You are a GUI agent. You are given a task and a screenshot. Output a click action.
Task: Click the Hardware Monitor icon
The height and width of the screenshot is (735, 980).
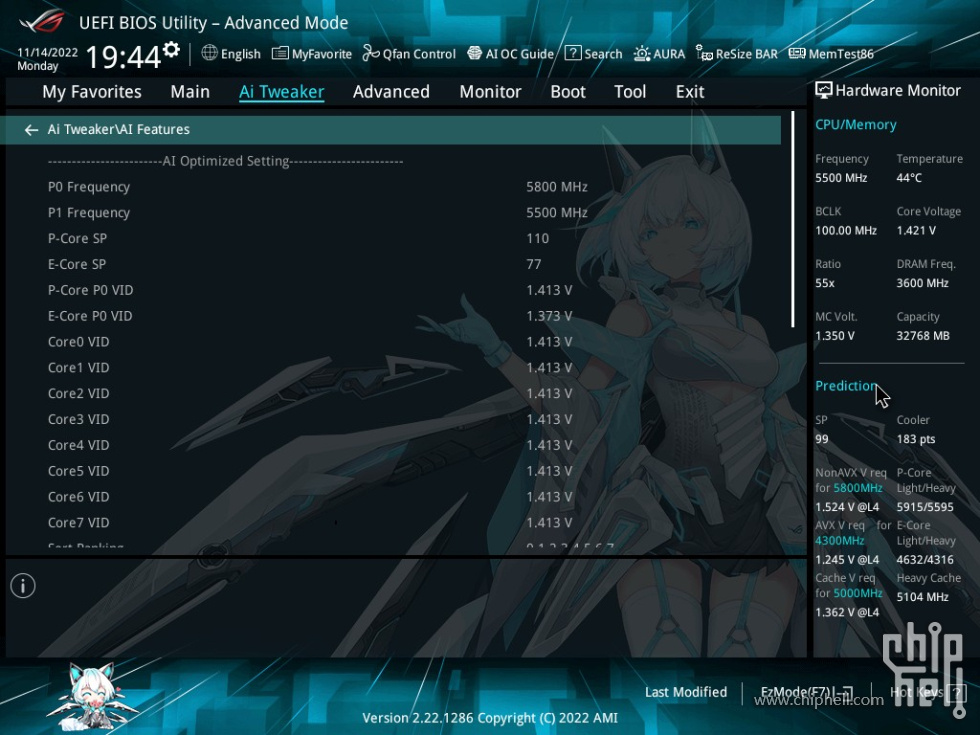(824, 91)
